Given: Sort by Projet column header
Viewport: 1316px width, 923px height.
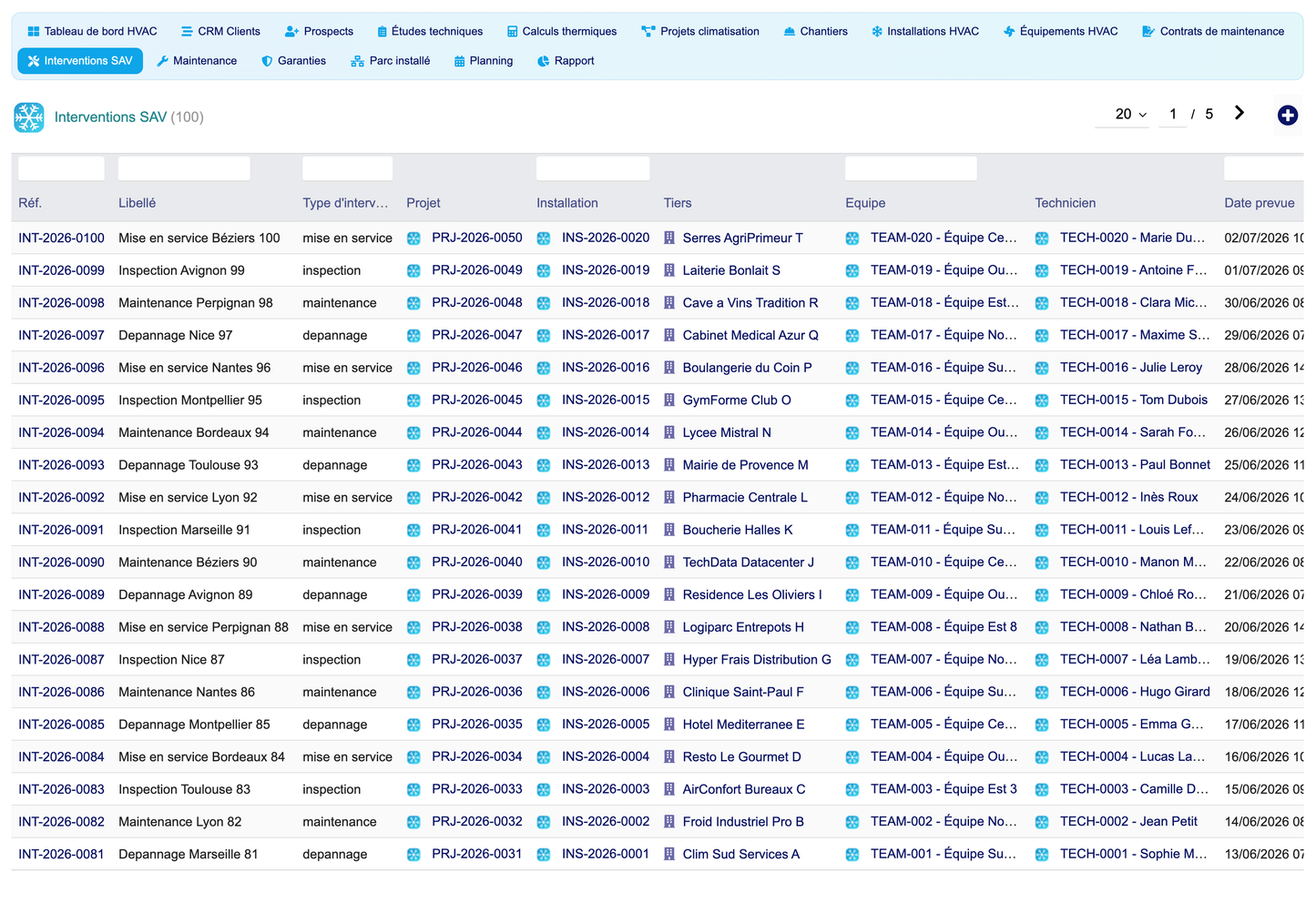Looking at the screenshot, I should pos(423,203).
